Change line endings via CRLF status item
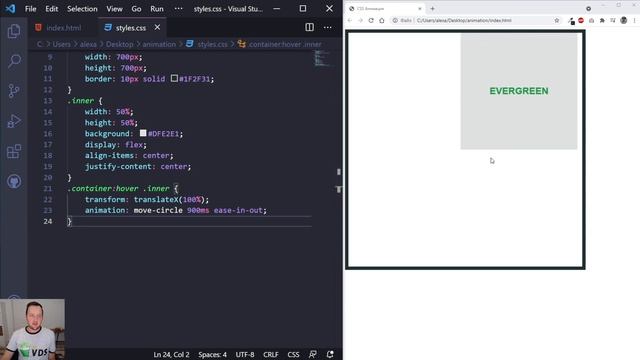640x360 pixels. tap(271, 354)
